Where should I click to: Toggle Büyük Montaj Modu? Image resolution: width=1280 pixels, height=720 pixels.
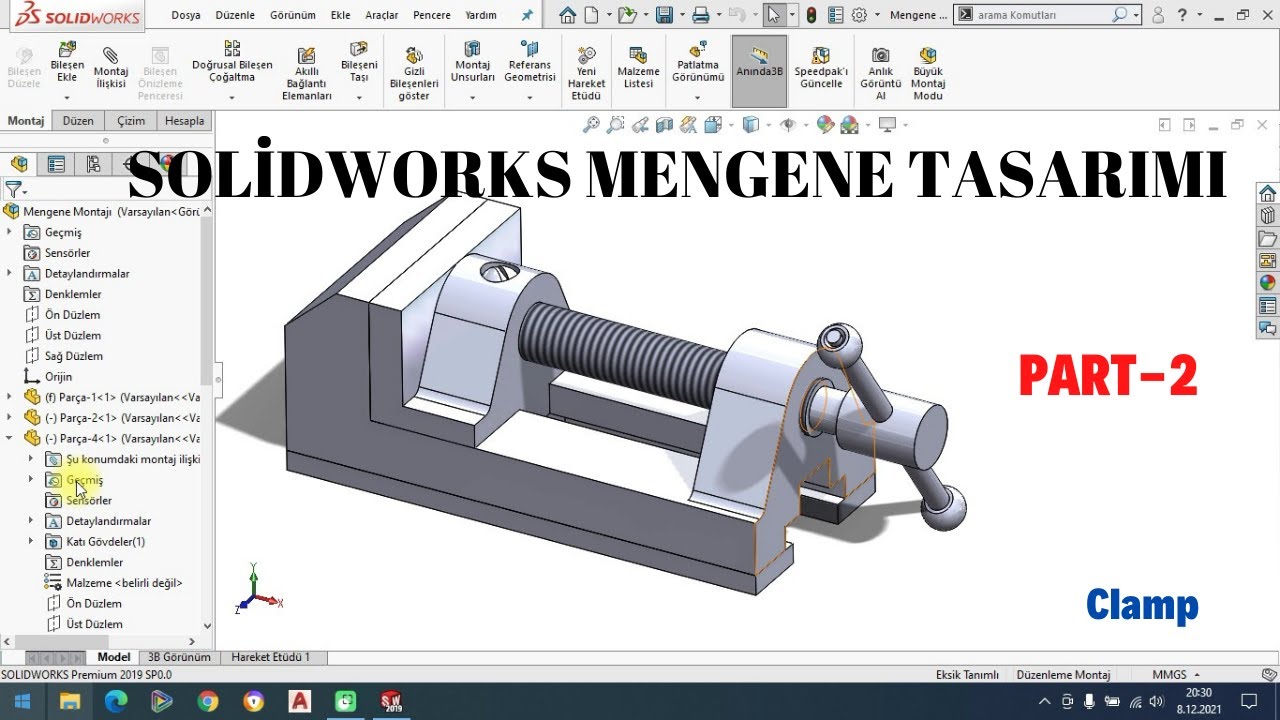(x=928, y=73)
